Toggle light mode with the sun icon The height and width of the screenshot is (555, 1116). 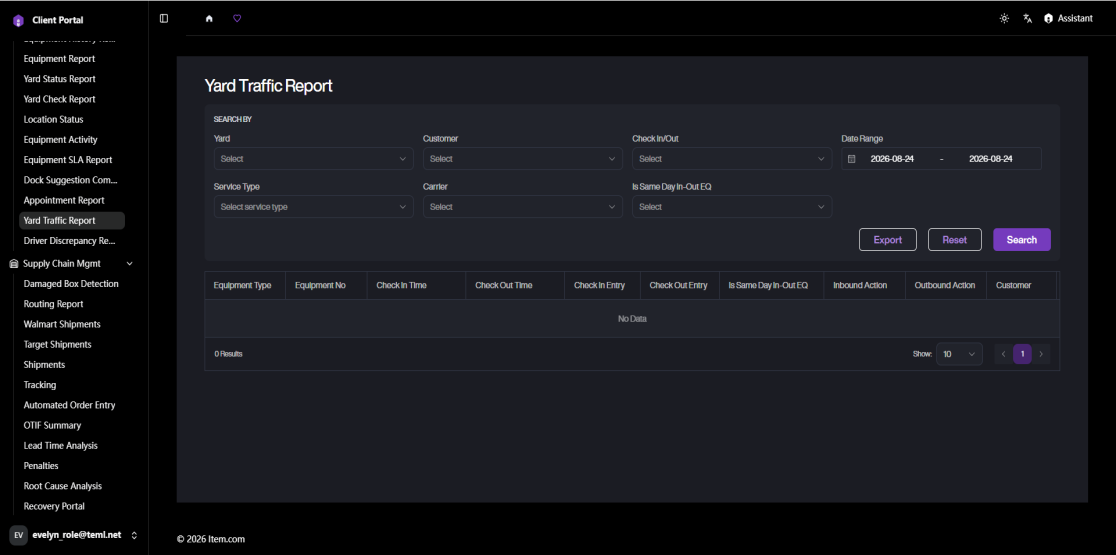click(1004, 18)
